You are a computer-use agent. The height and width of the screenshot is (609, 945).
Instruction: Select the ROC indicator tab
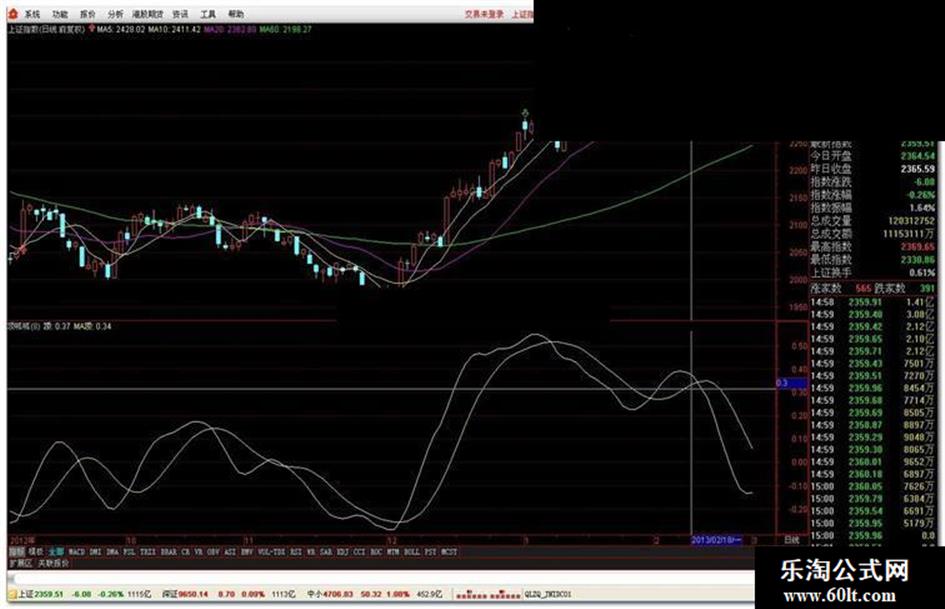coord(376,552)
